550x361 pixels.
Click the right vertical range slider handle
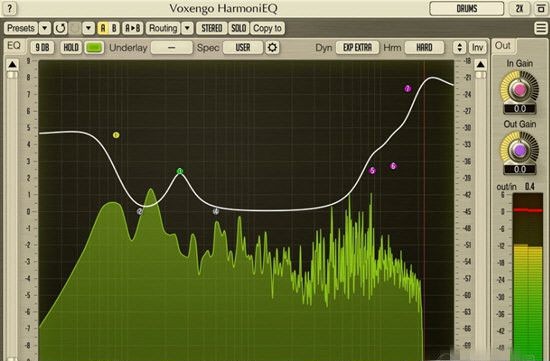480,75
